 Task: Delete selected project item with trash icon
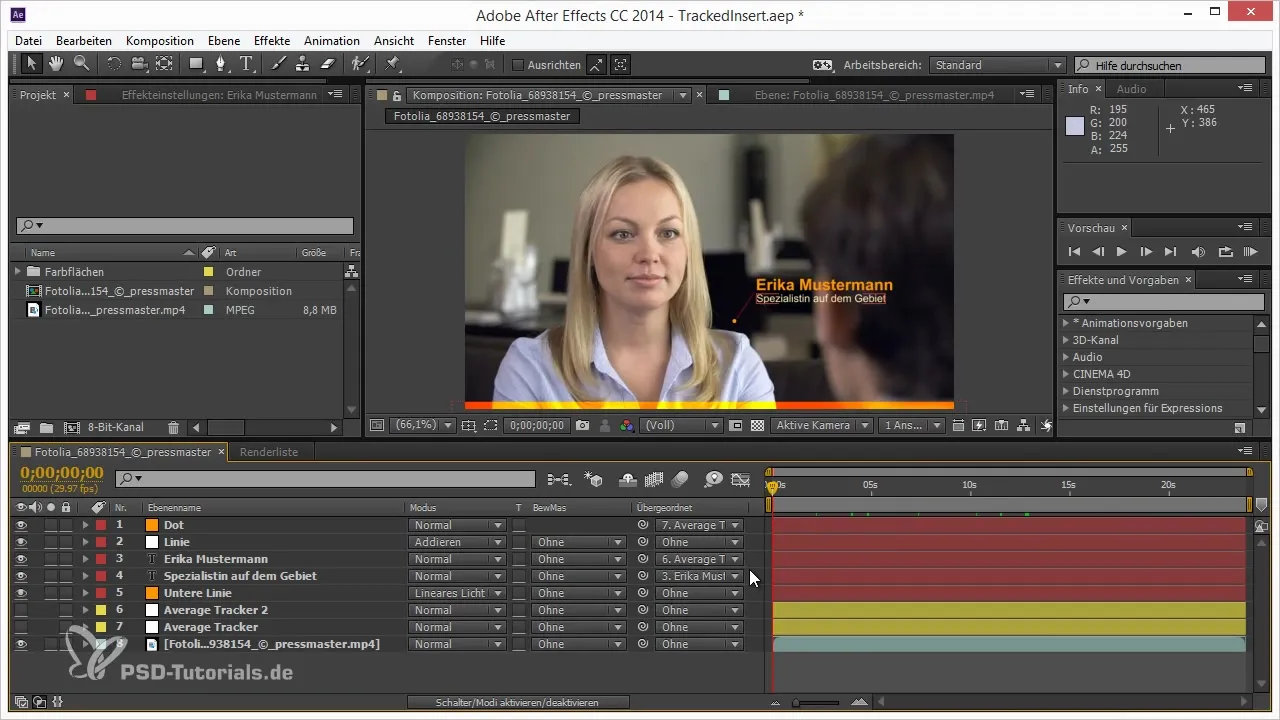(173, 427)
